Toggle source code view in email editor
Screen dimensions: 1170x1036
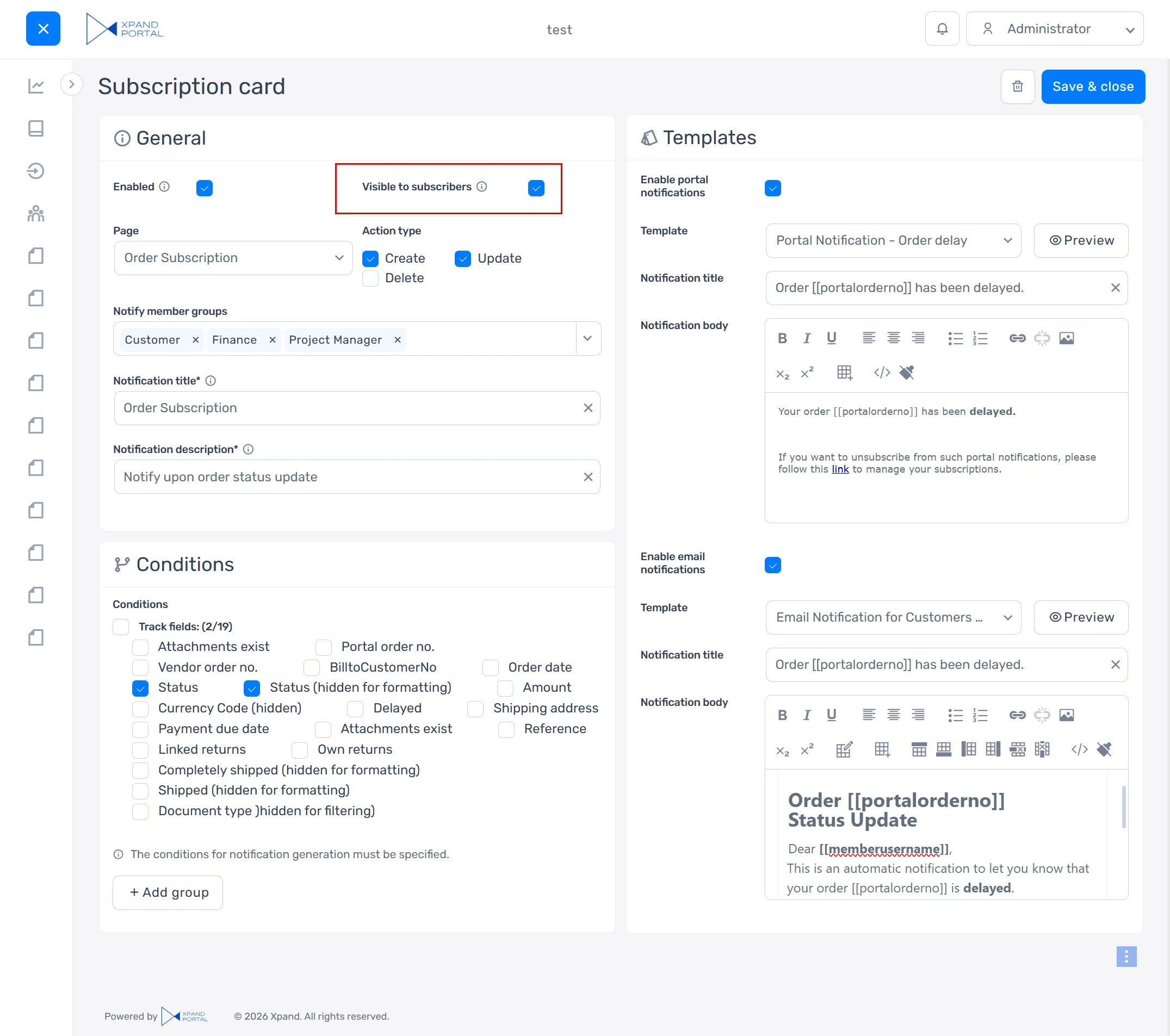point(1079,749)
